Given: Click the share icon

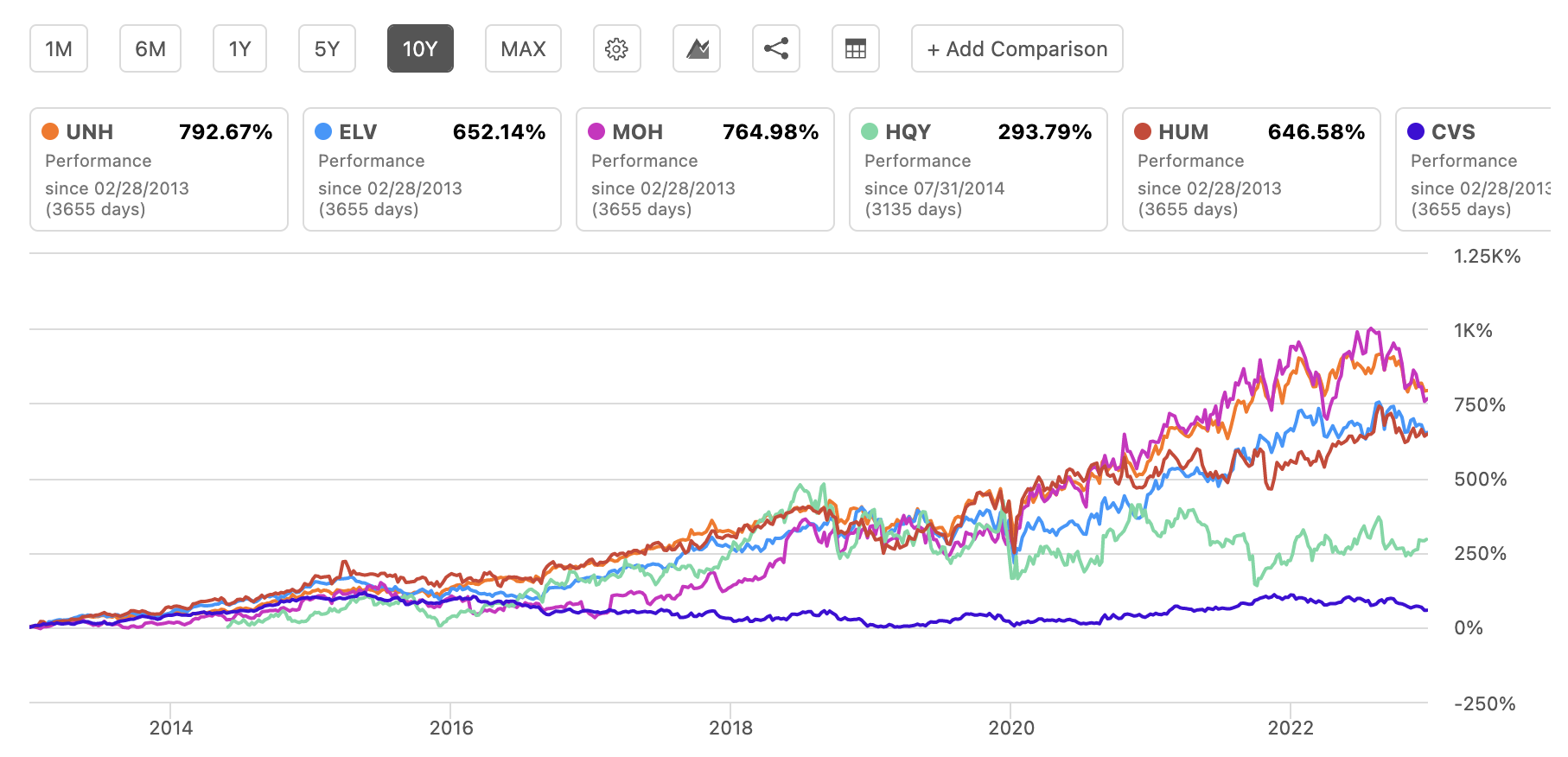Looking at the screenshot, I should pos(776,48).
